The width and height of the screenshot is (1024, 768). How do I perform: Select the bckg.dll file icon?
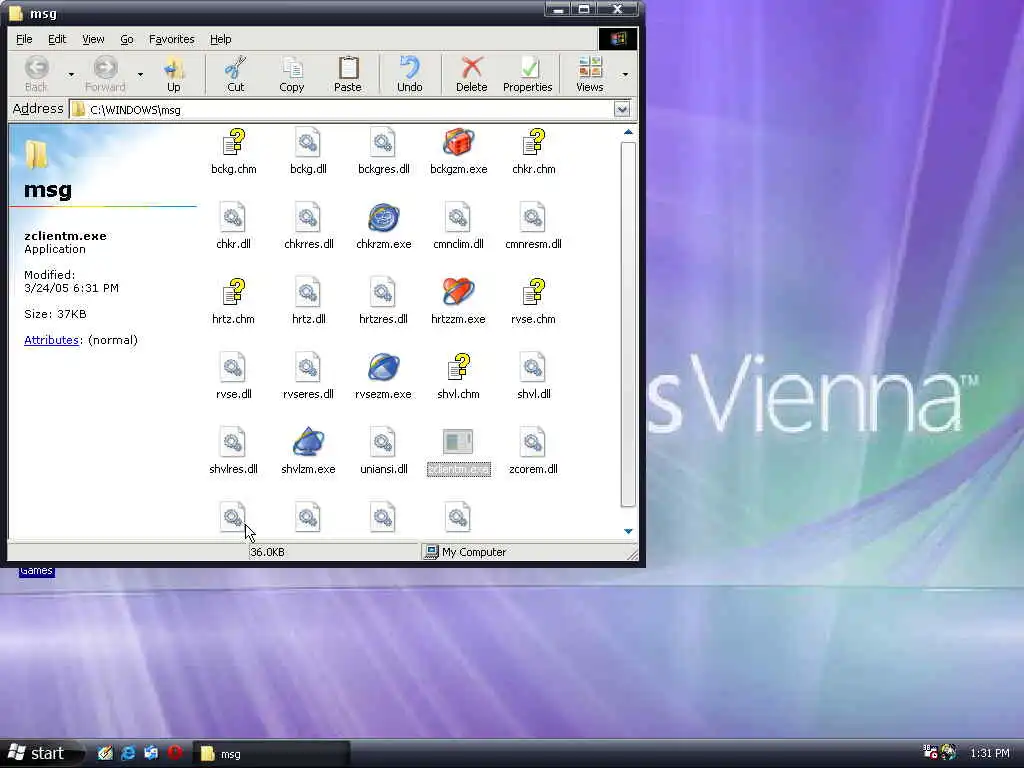coord(308,152)
